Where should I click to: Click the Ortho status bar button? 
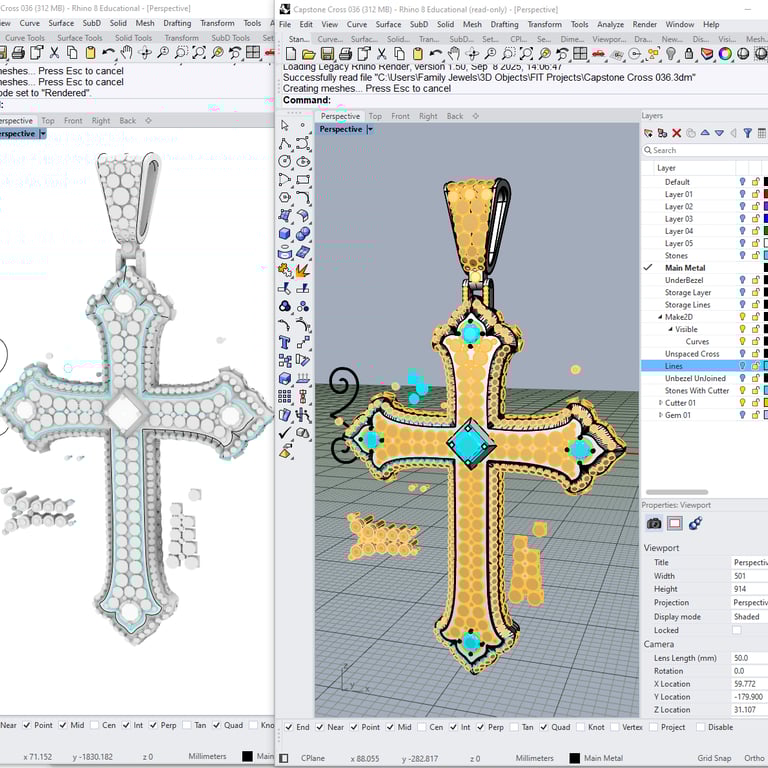pos(755,758)
